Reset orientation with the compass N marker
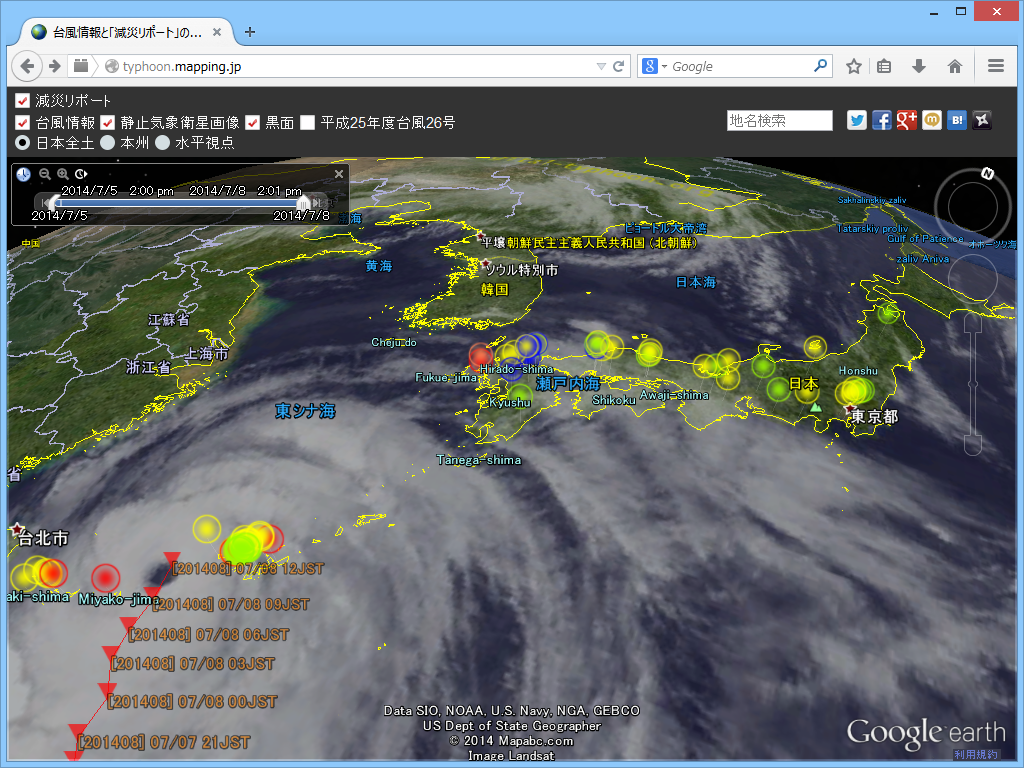Image resolution: width=1024 pixels, height=768 pixels. 987,173
